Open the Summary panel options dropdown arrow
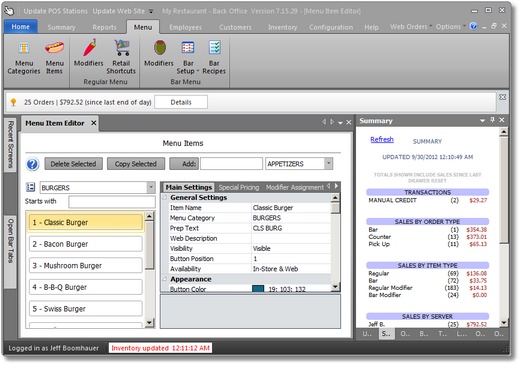 [482, 121]
